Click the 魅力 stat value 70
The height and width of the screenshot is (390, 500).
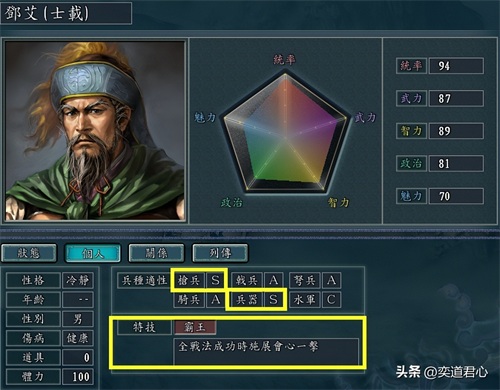point(456,196)
